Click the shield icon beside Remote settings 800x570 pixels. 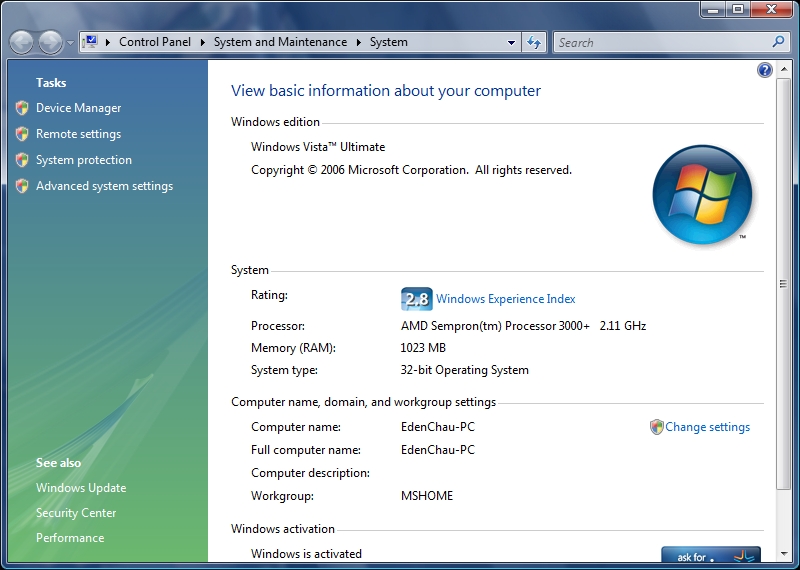pos(22,134)
